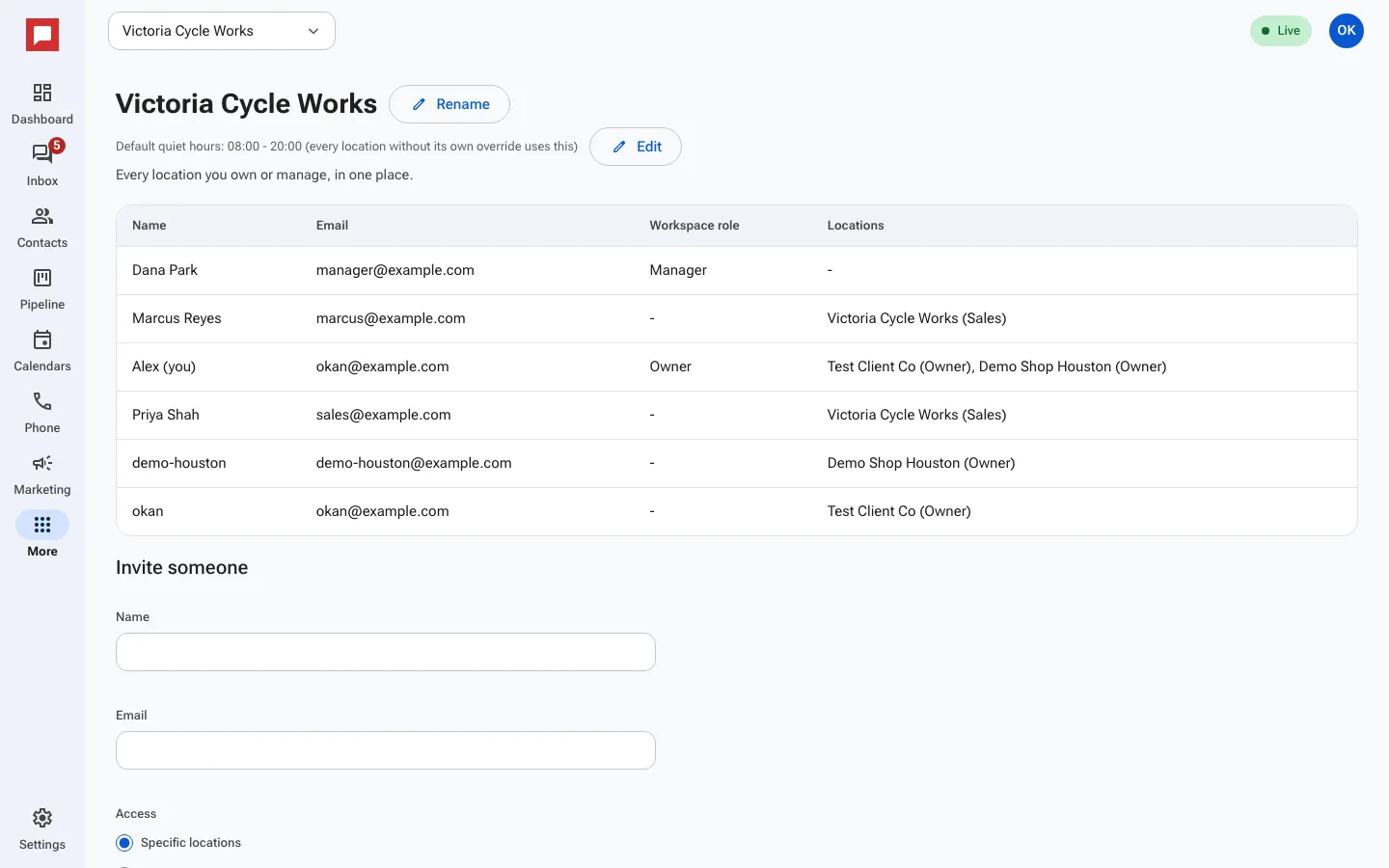Select the Specific locations radio option
This screenshot has height=868, width=1389.
tap(124, 843)
